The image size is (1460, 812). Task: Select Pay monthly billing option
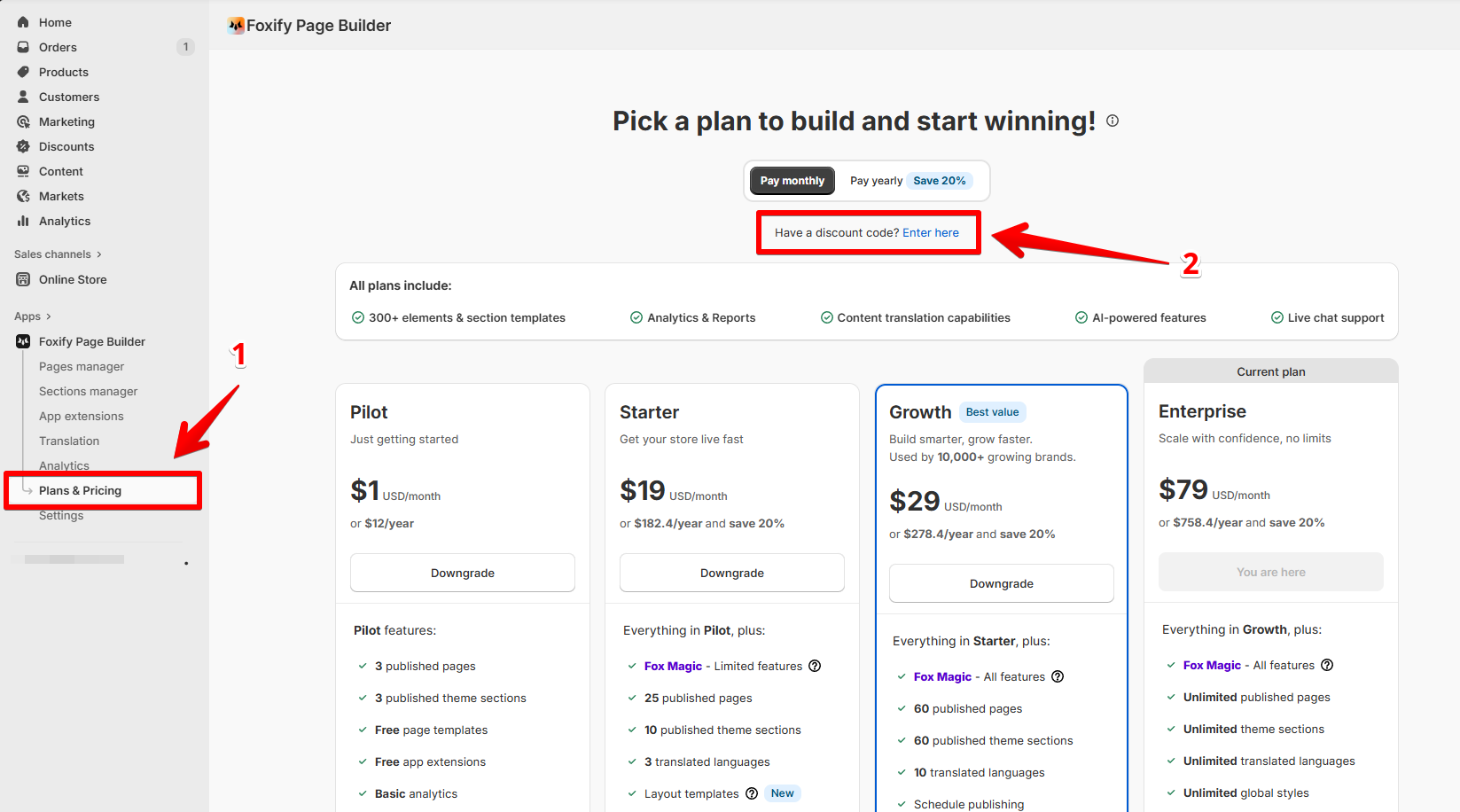[x=792, y=181]
